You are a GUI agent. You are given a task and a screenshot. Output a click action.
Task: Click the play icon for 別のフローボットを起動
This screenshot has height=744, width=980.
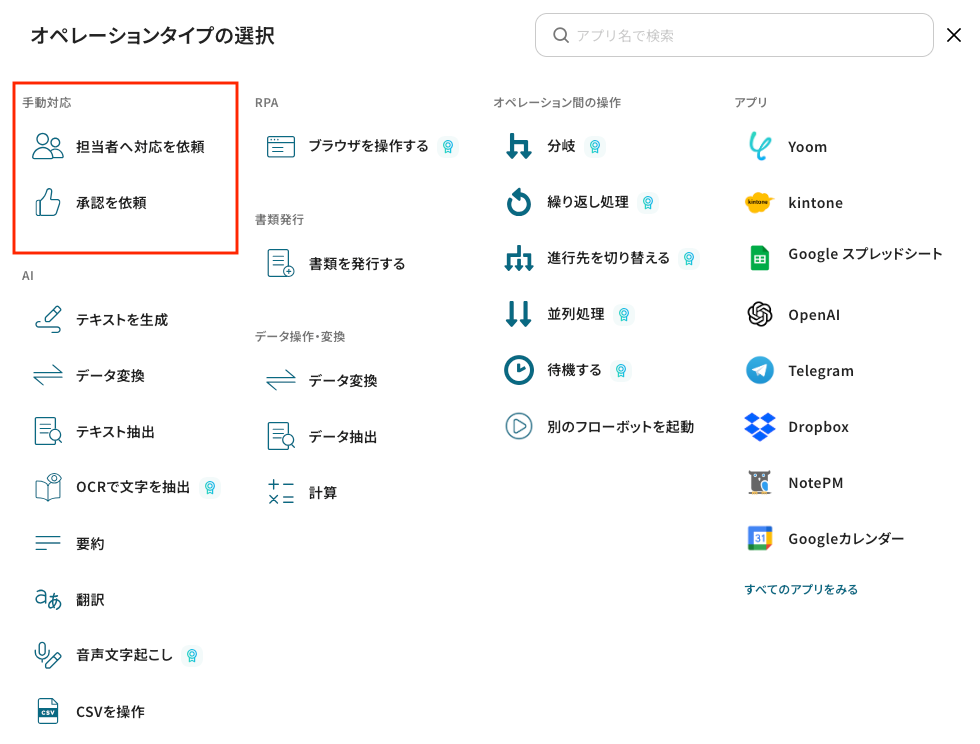(x=518, y=427)
